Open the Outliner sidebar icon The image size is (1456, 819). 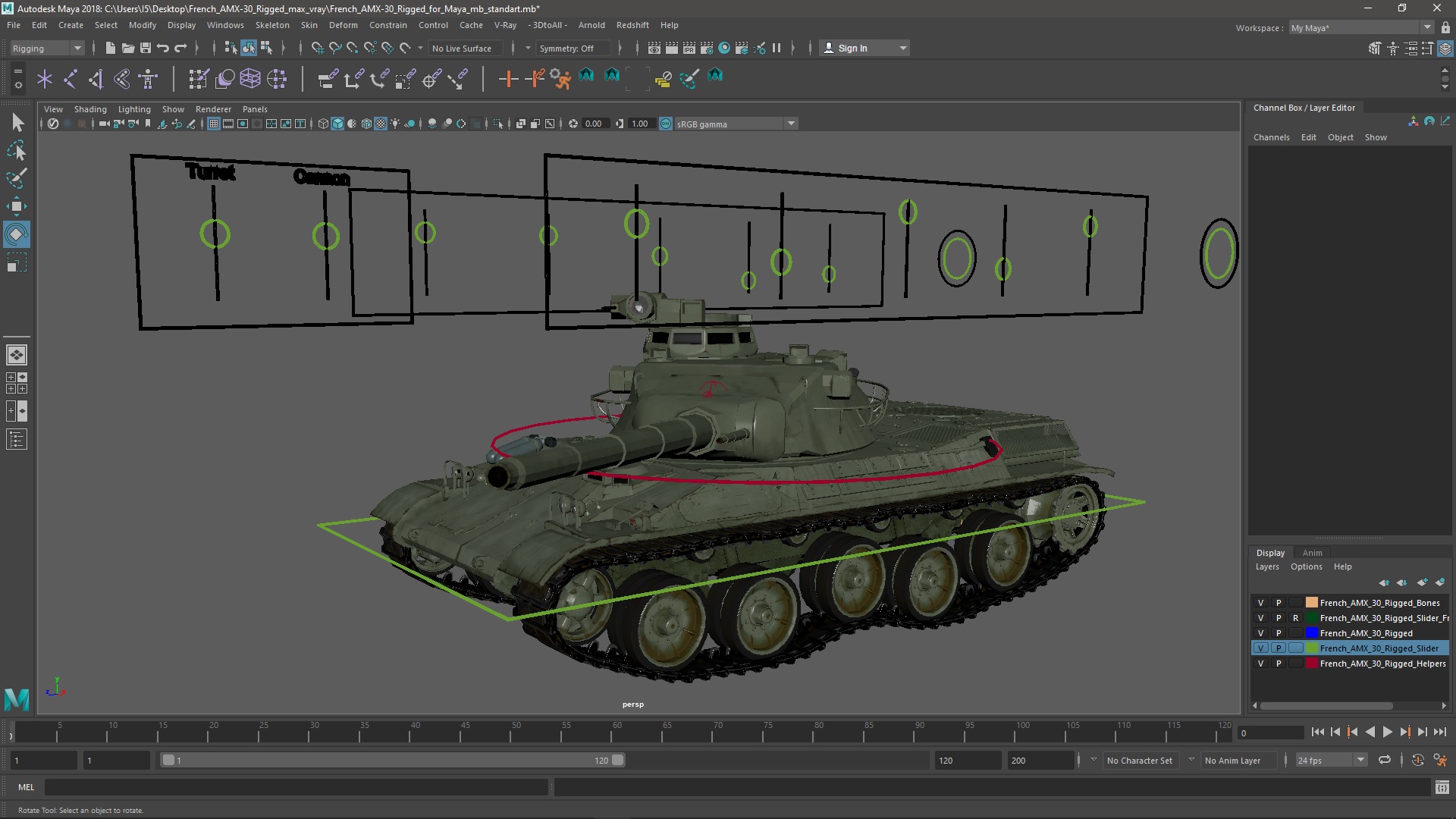pos(17,439)
